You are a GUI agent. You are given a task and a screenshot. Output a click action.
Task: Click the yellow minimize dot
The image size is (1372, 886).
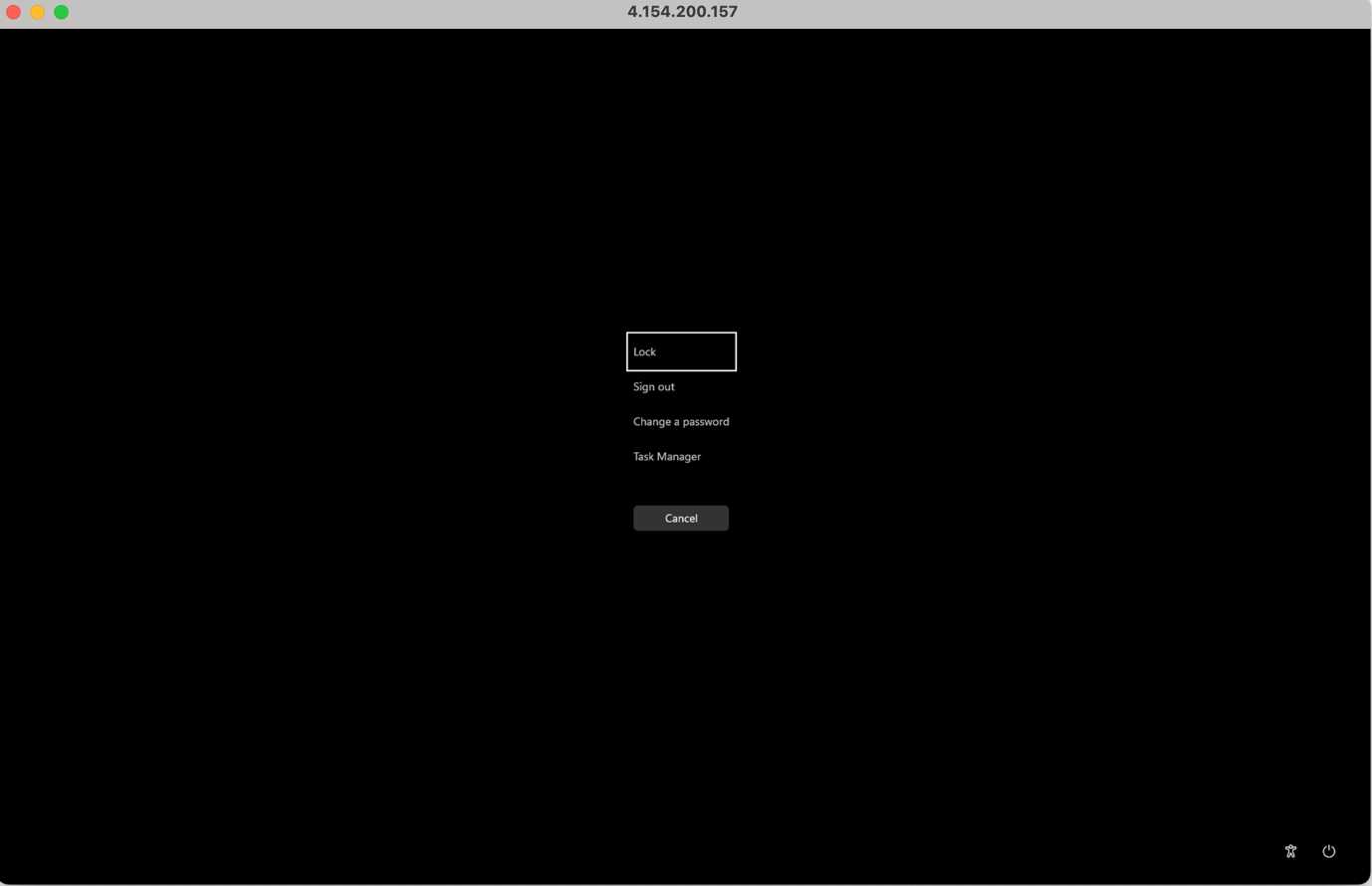tap(38, 12)
